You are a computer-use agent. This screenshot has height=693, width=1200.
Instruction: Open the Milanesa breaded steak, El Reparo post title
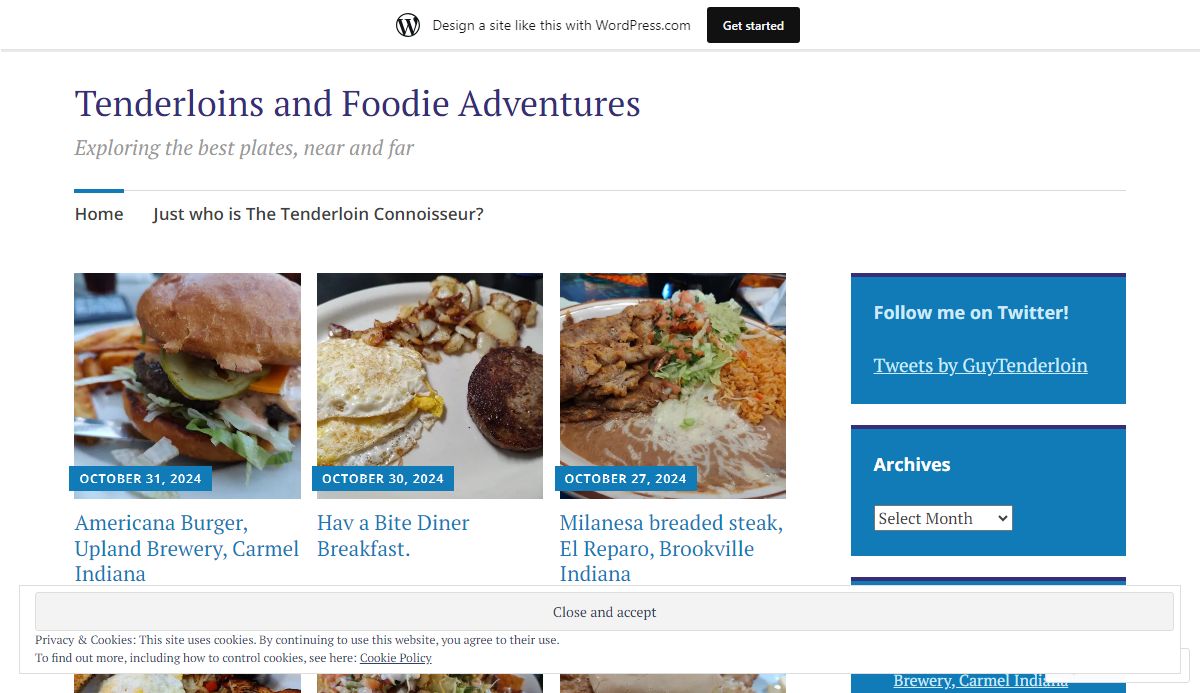[671, 548]
